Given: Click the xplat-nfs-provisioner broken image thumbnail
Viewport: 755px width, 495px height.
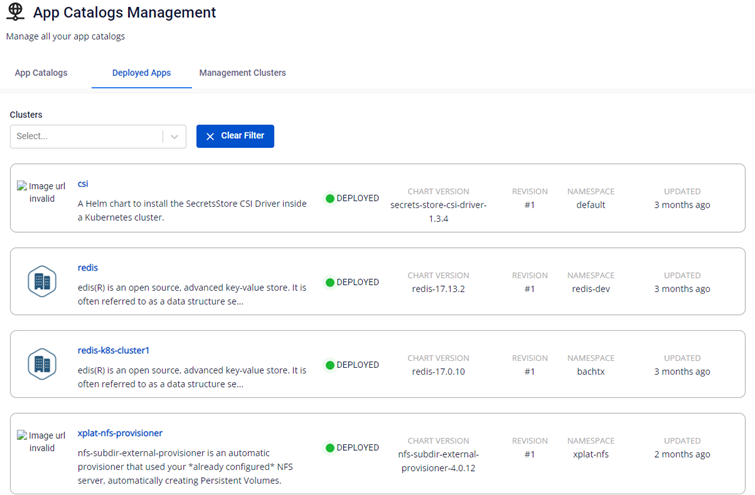Looking at the screenshot, I should (x=38, y=441).
